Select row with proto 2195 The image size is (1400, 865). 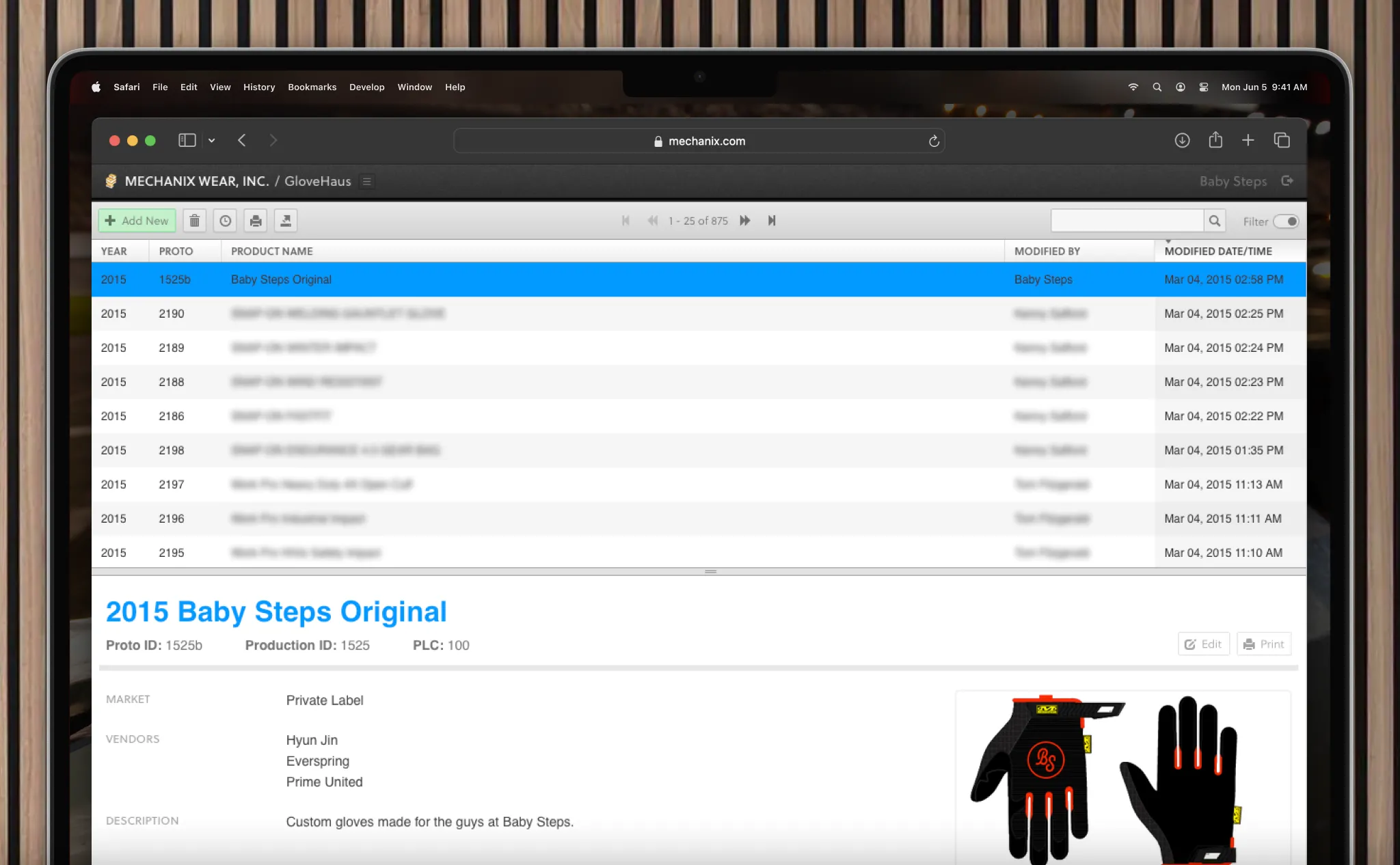[x=699, y=553]
